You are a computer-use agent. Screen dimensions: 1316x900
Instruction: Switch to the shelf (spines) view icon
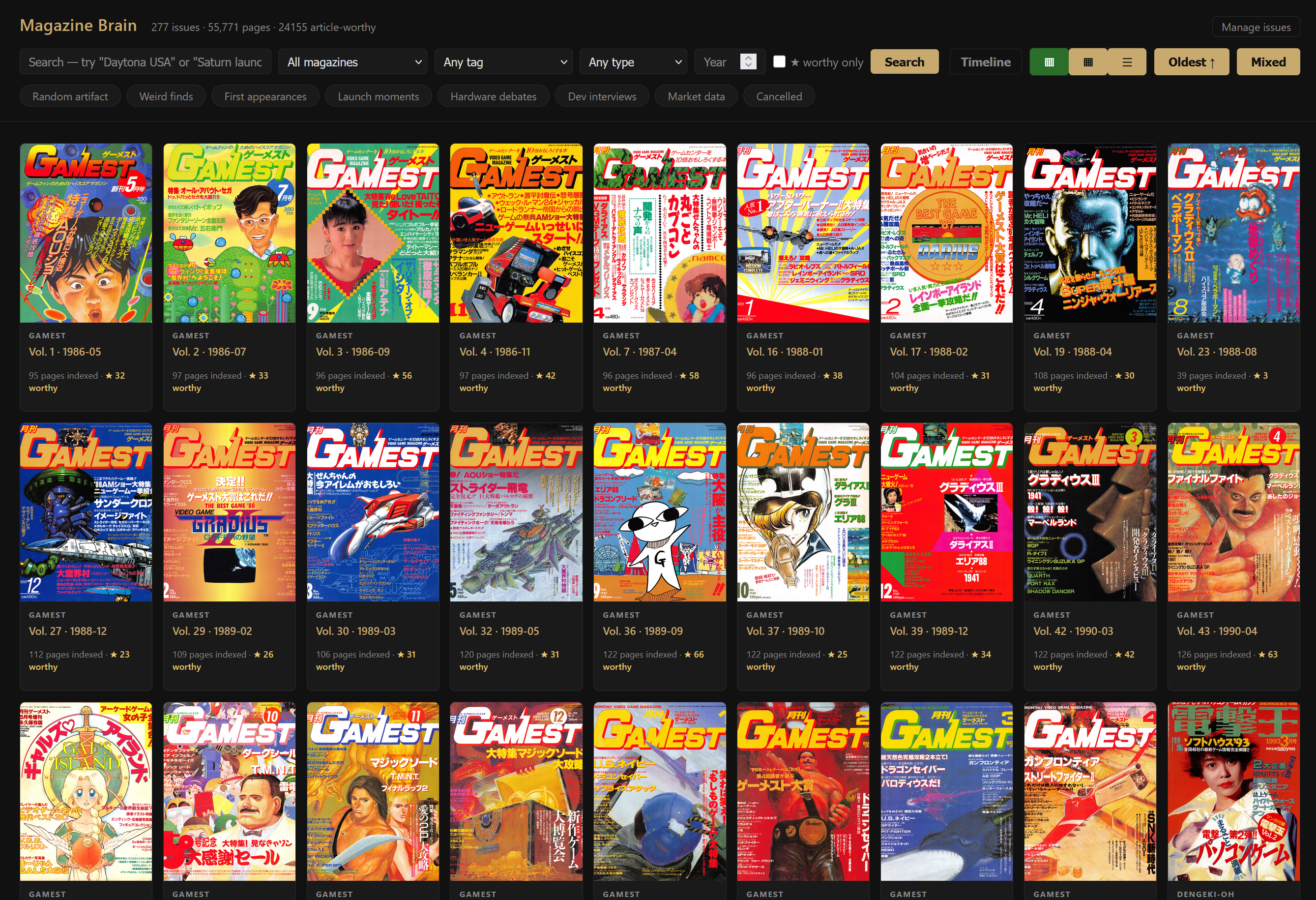1049,62
